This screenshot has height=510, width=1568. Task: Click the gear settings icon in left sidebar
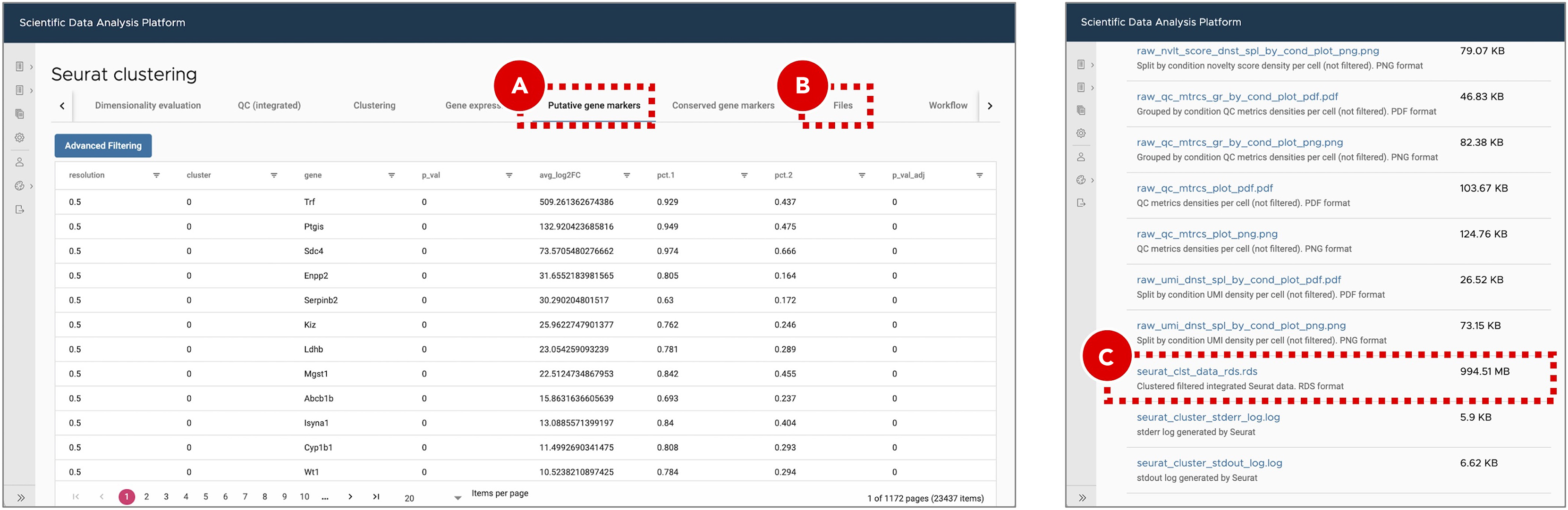click(x=19, y=138)
